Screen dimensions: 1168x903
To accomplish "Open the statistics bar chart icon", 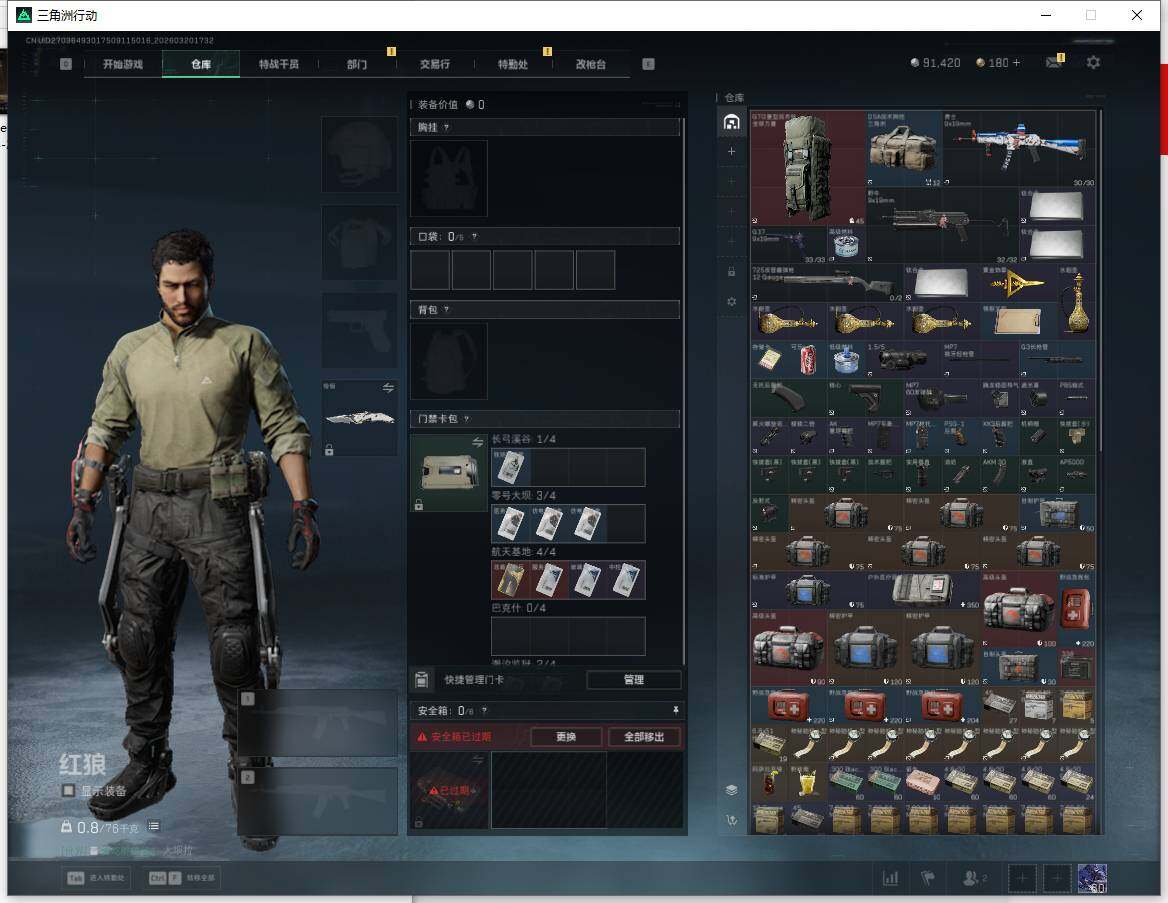I will click(890, 878).
